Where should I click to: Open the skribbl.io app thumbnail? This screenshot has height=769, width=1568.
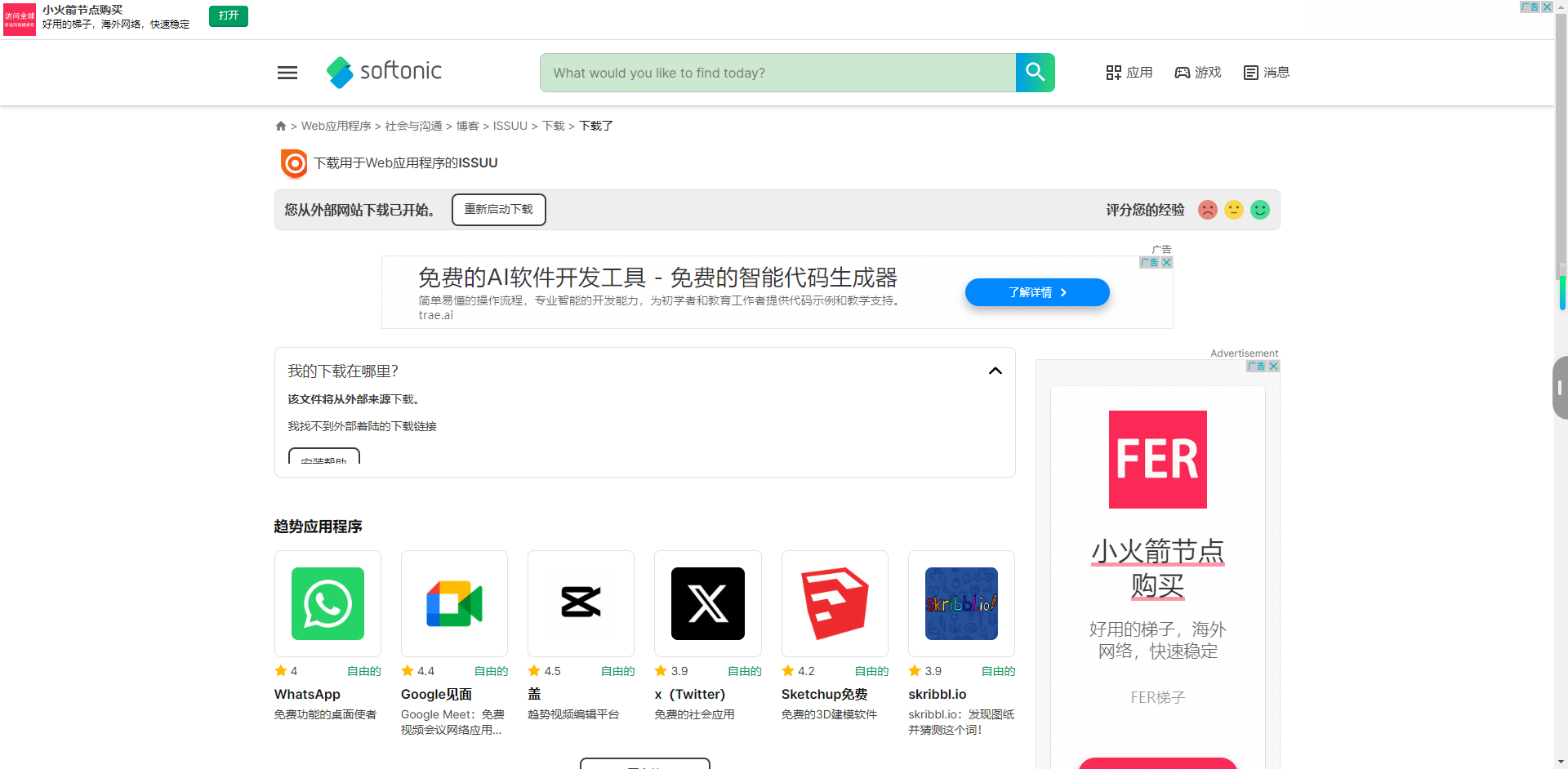pos(961,603)
